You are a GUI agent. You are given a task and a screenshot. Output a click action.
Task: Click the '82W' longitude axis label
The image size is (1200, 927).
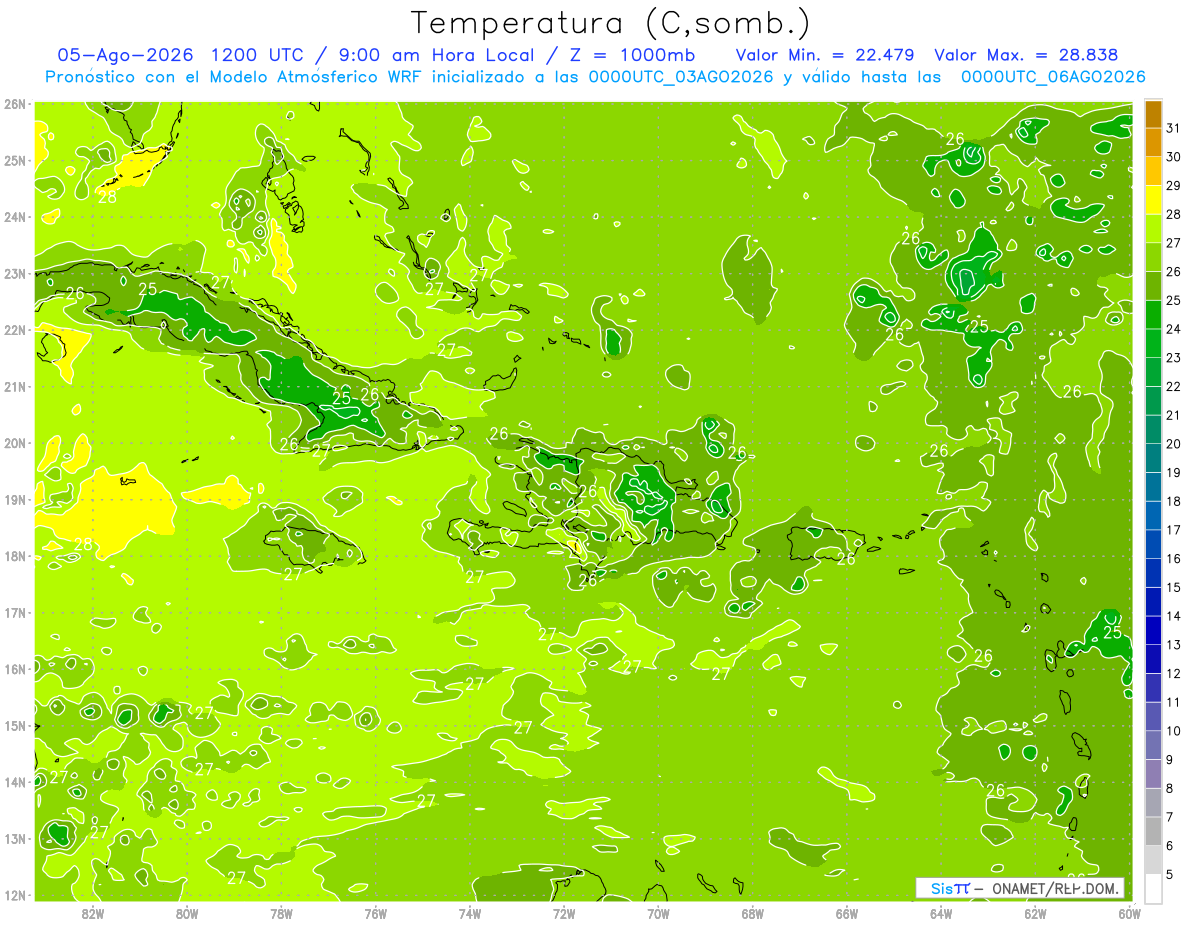point(93,913)
